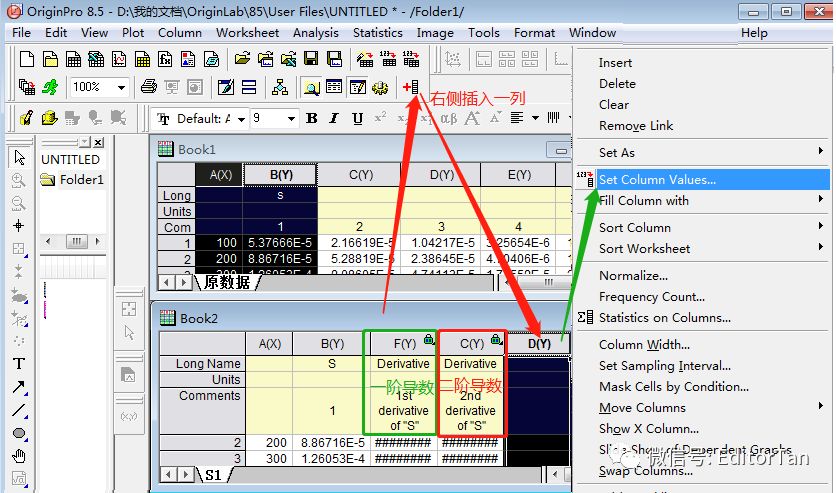
Task: Click Import Single ASCII icon
Action: 388,59
